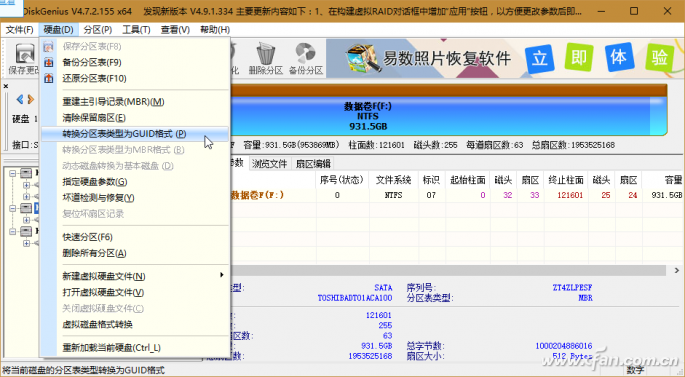Maximize the DiskGenius window
Screen dimensions: 685x377
[634, 11]
